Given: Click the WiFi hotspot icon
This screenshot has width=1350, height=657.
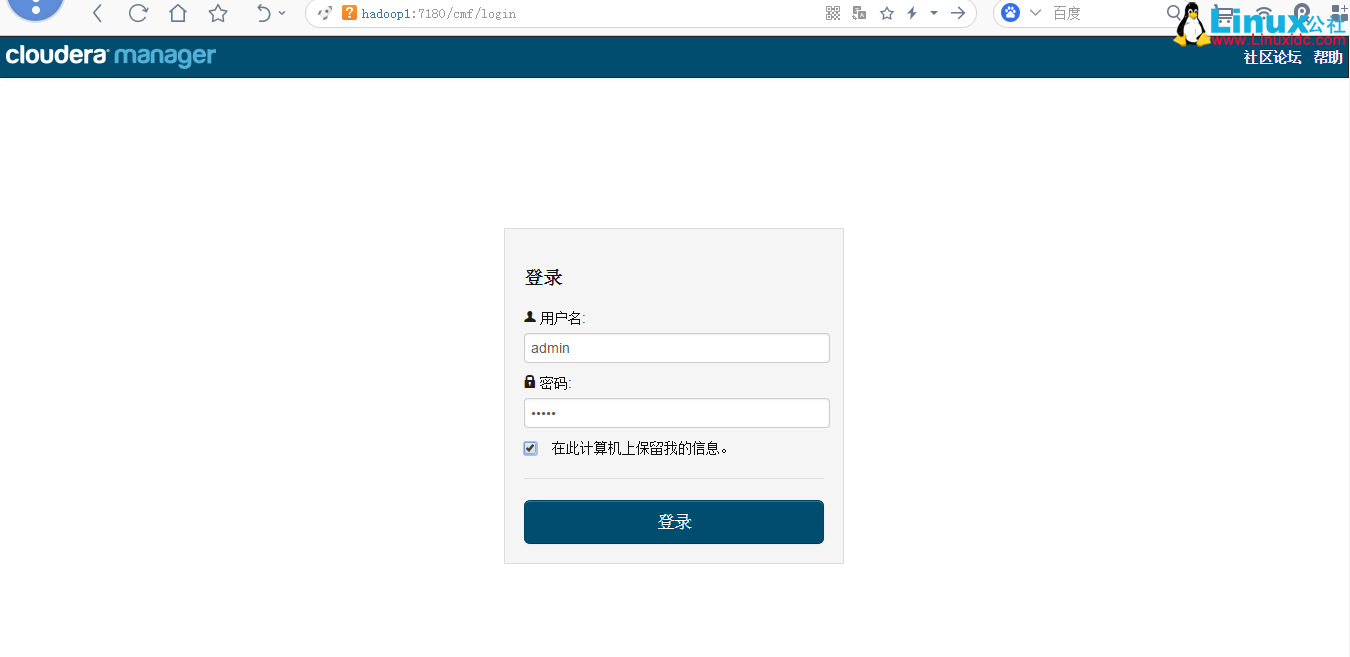Looking at the screenshot, I should pos(1263,13).
